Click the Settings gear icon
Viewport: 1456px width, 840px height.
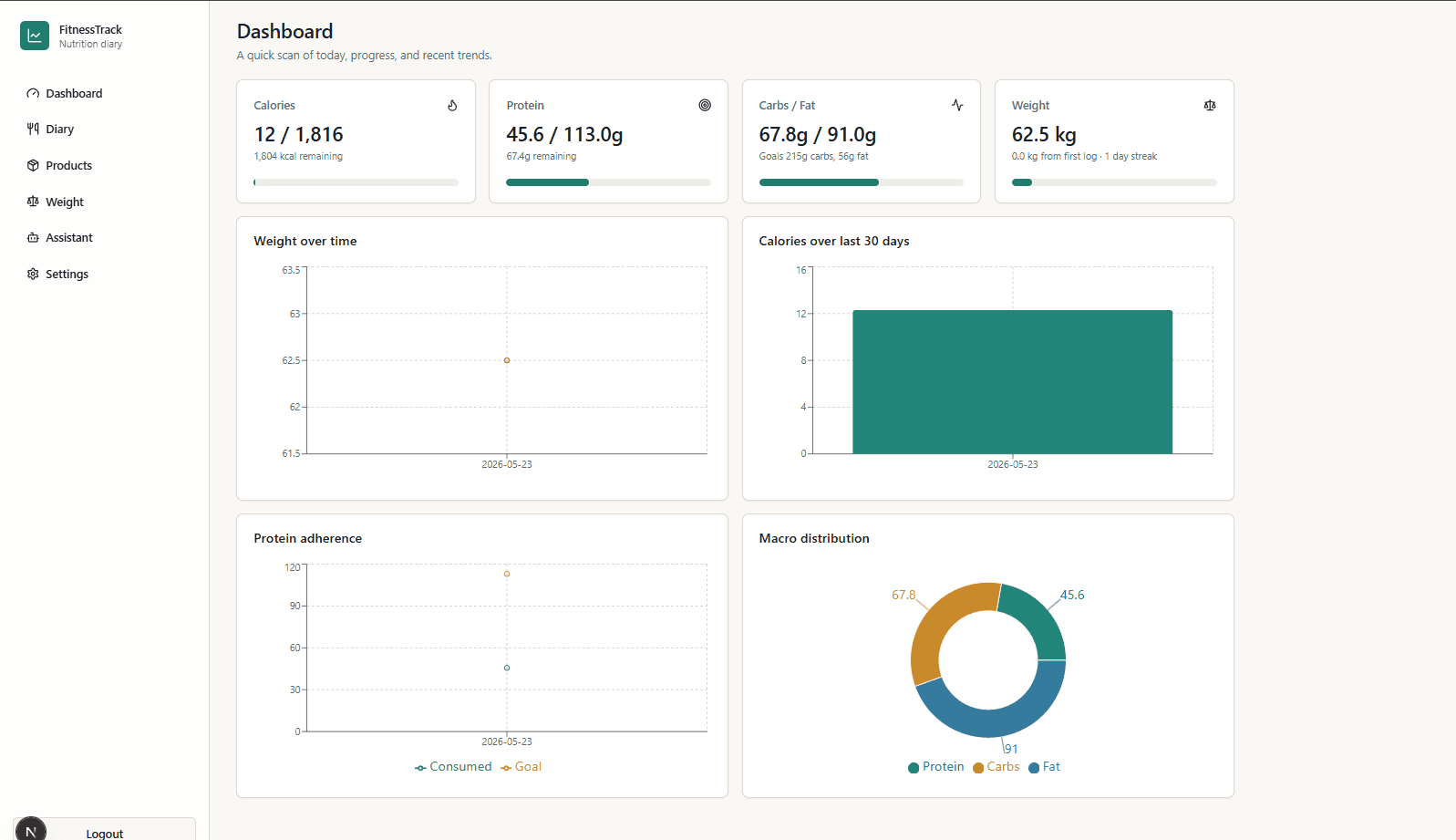tap(33, 274)
